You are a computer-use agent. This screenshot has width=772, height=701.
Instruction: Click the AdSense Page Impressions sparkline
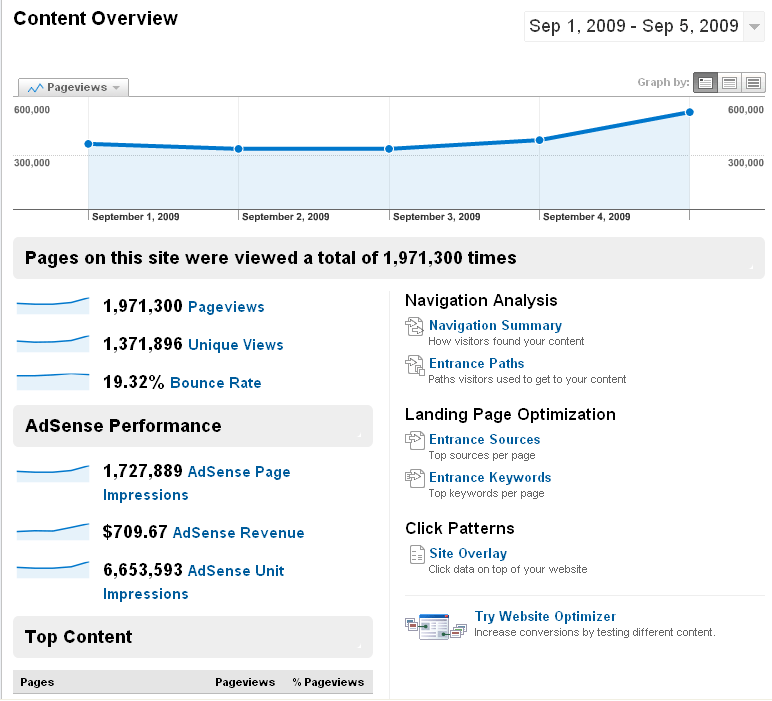[53, 473]
